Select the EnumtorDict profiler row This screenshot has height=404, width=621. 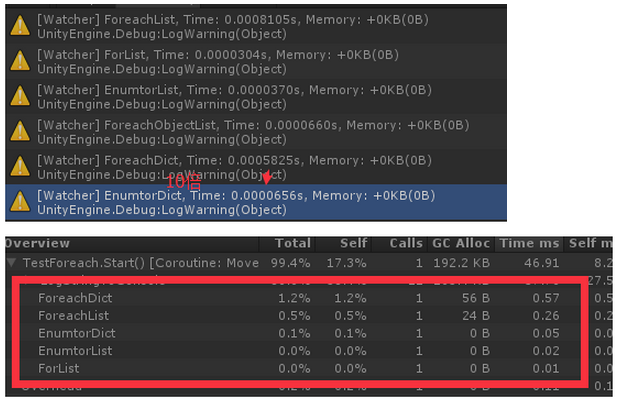(301, 333)
